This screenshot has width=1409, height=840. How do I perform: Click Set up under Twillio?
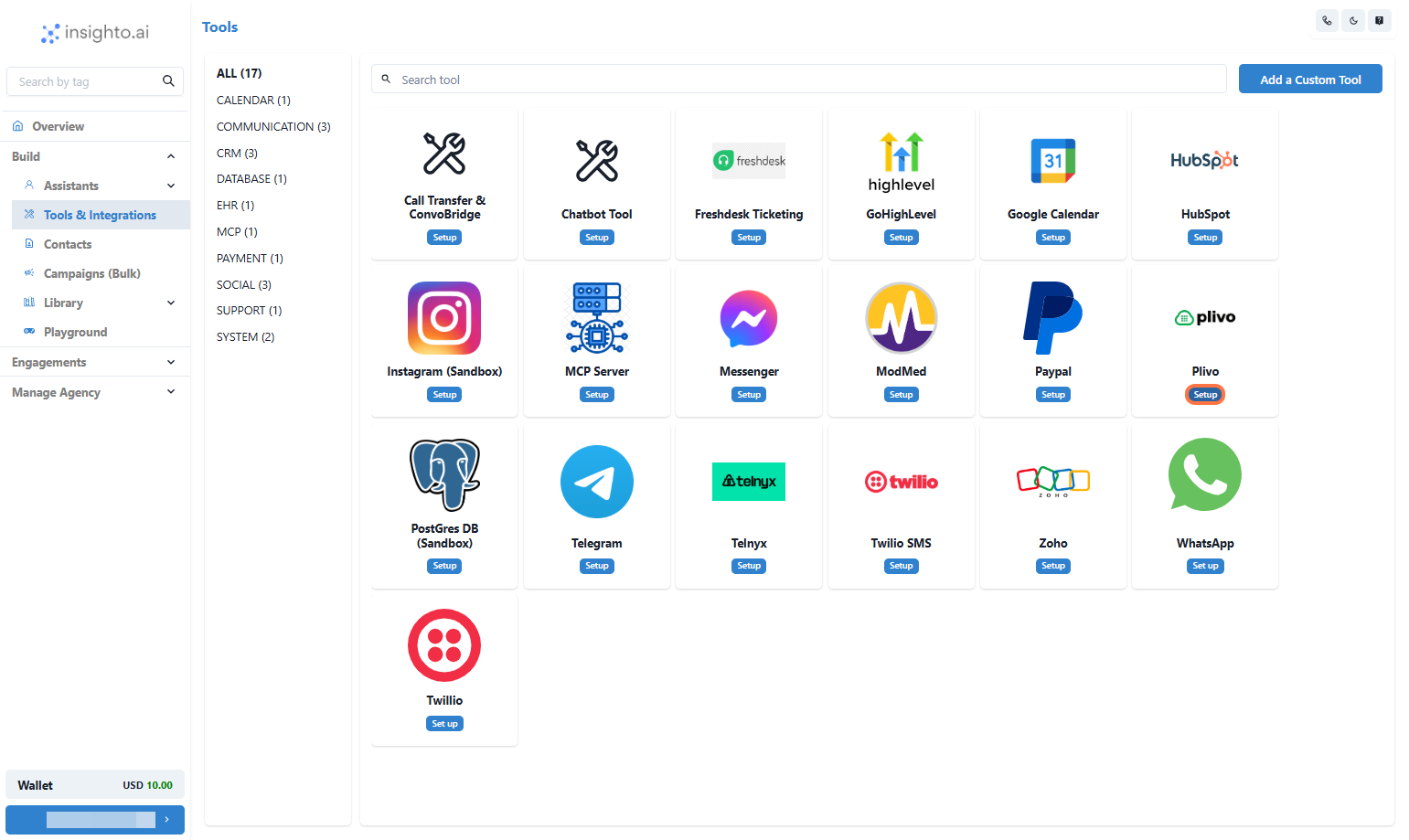click(444, 724)
